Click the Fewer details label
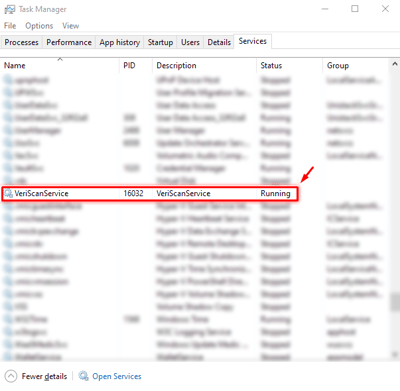This screenshot has width=400, height=391. point(44,376)
